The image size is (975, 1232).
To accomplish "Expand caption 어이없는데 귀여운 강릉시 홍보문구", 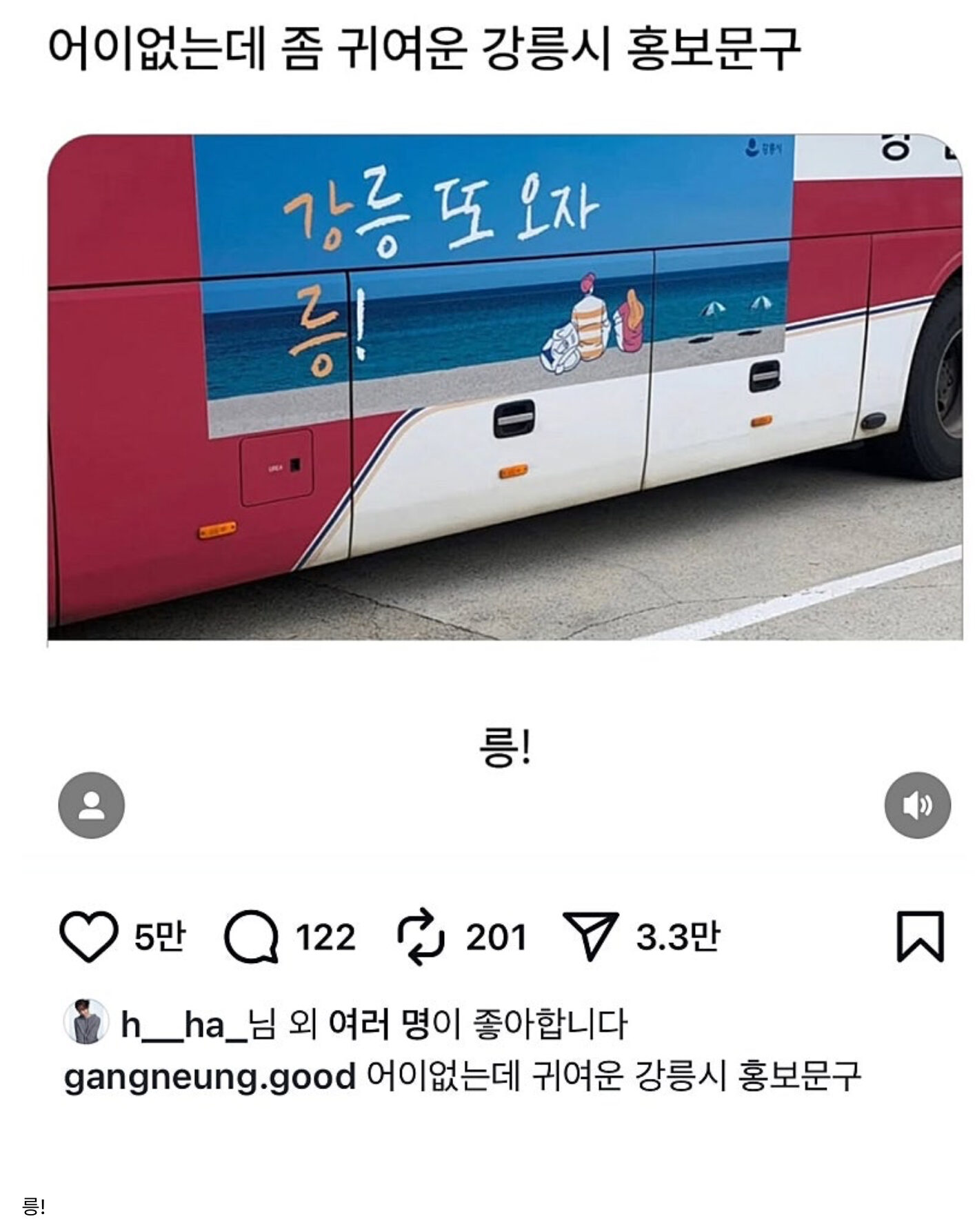I will [x=614, y=1076].
